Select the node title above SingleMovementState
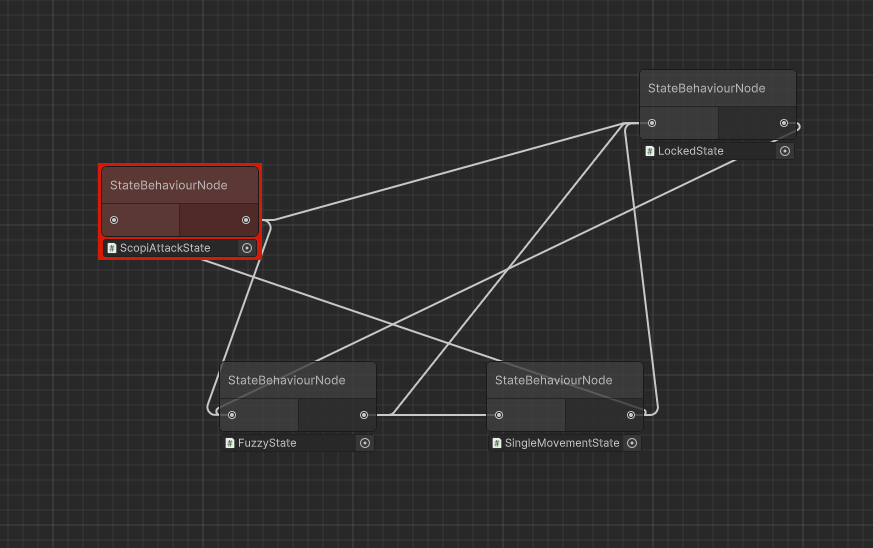Viewport: 873px width, 548px height. tap(553, 380)
